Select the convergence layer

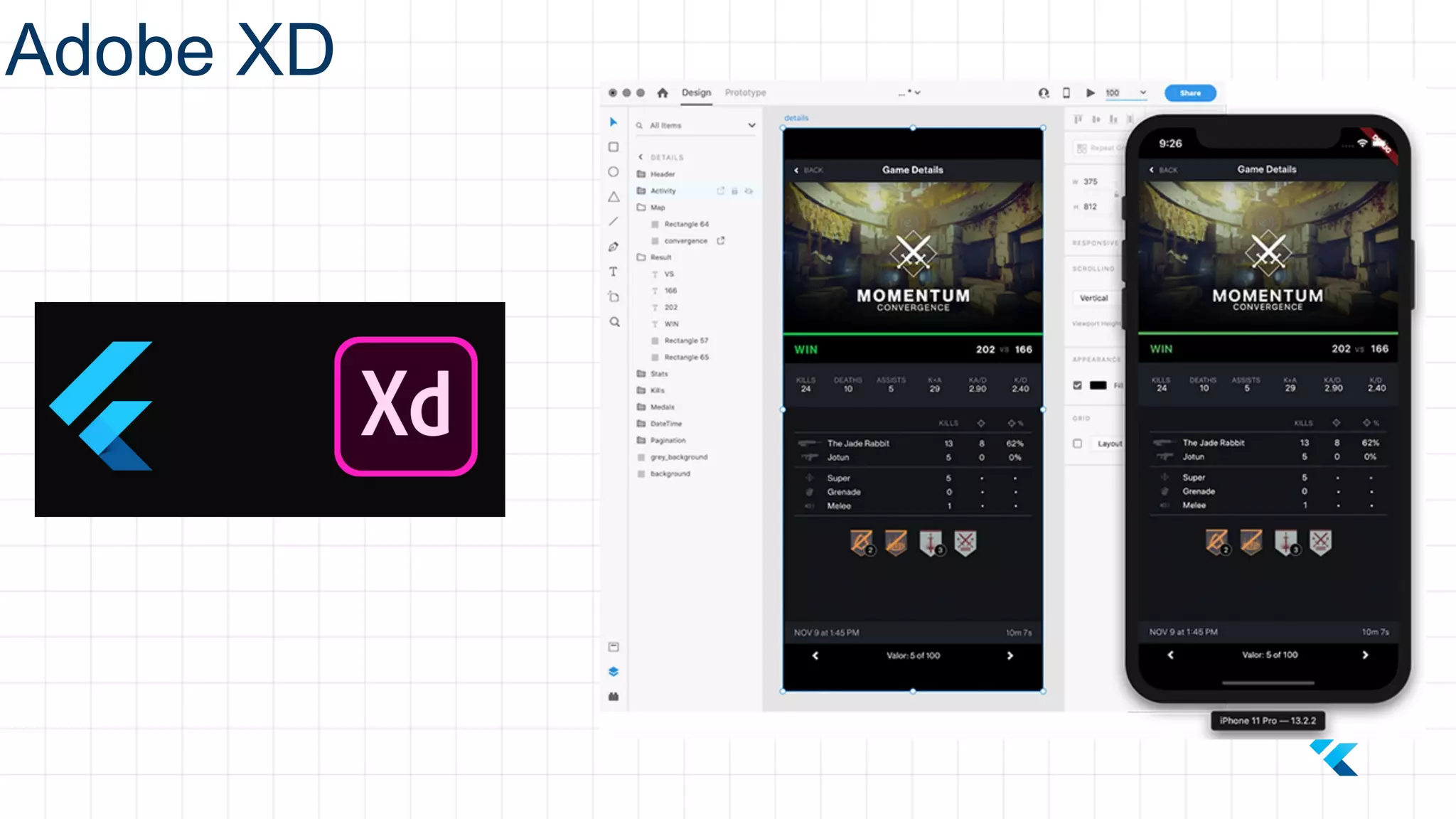(685, 240)
